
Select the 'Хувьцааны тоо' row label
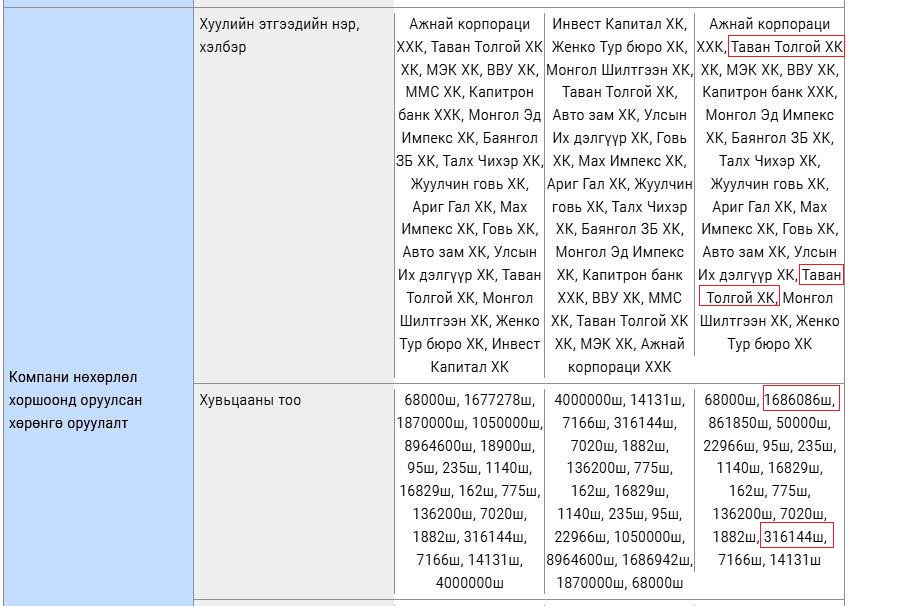250,400
